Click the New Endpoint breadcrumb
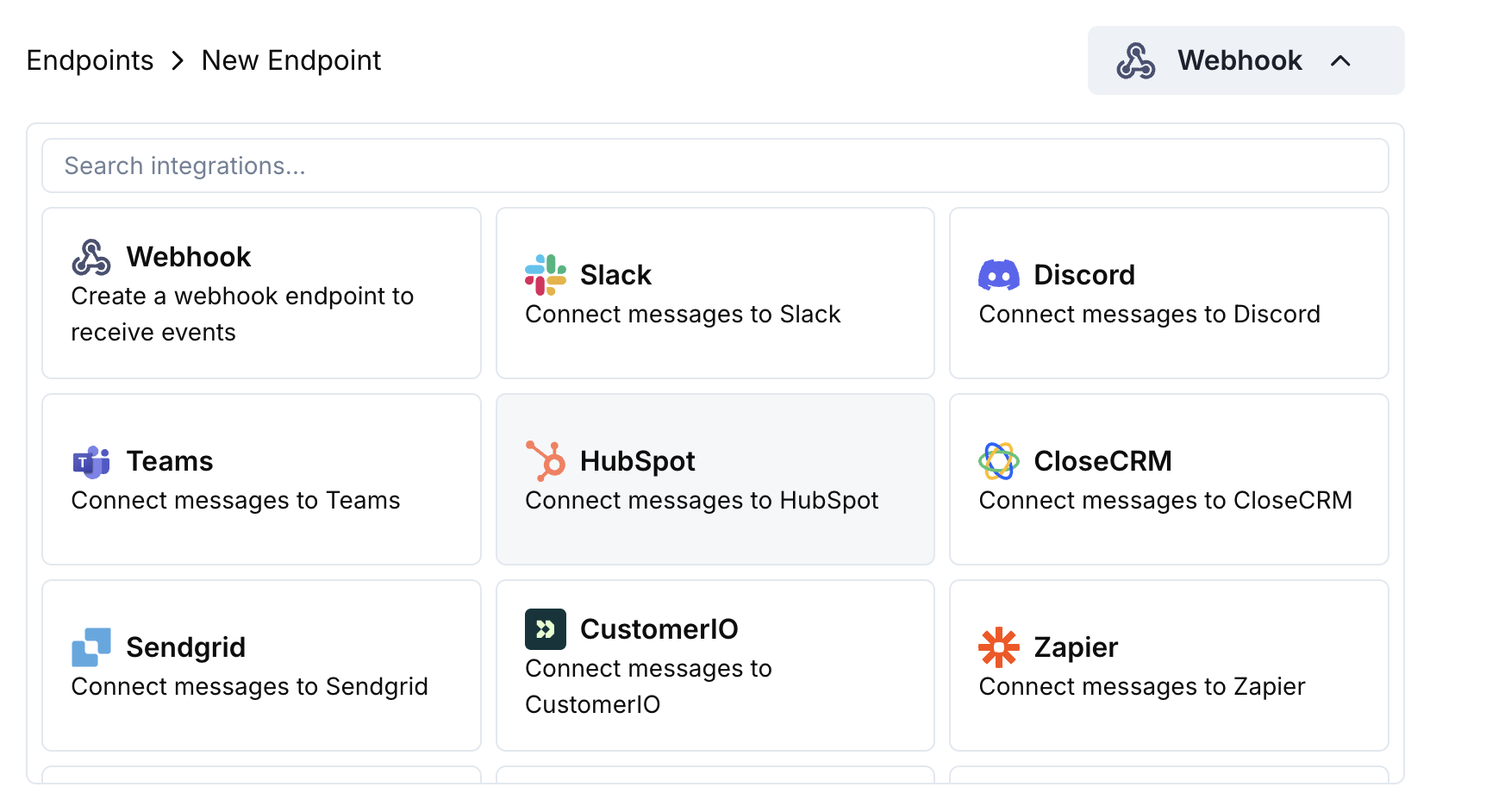This screenshot has width=1486, height=812. 290,60
